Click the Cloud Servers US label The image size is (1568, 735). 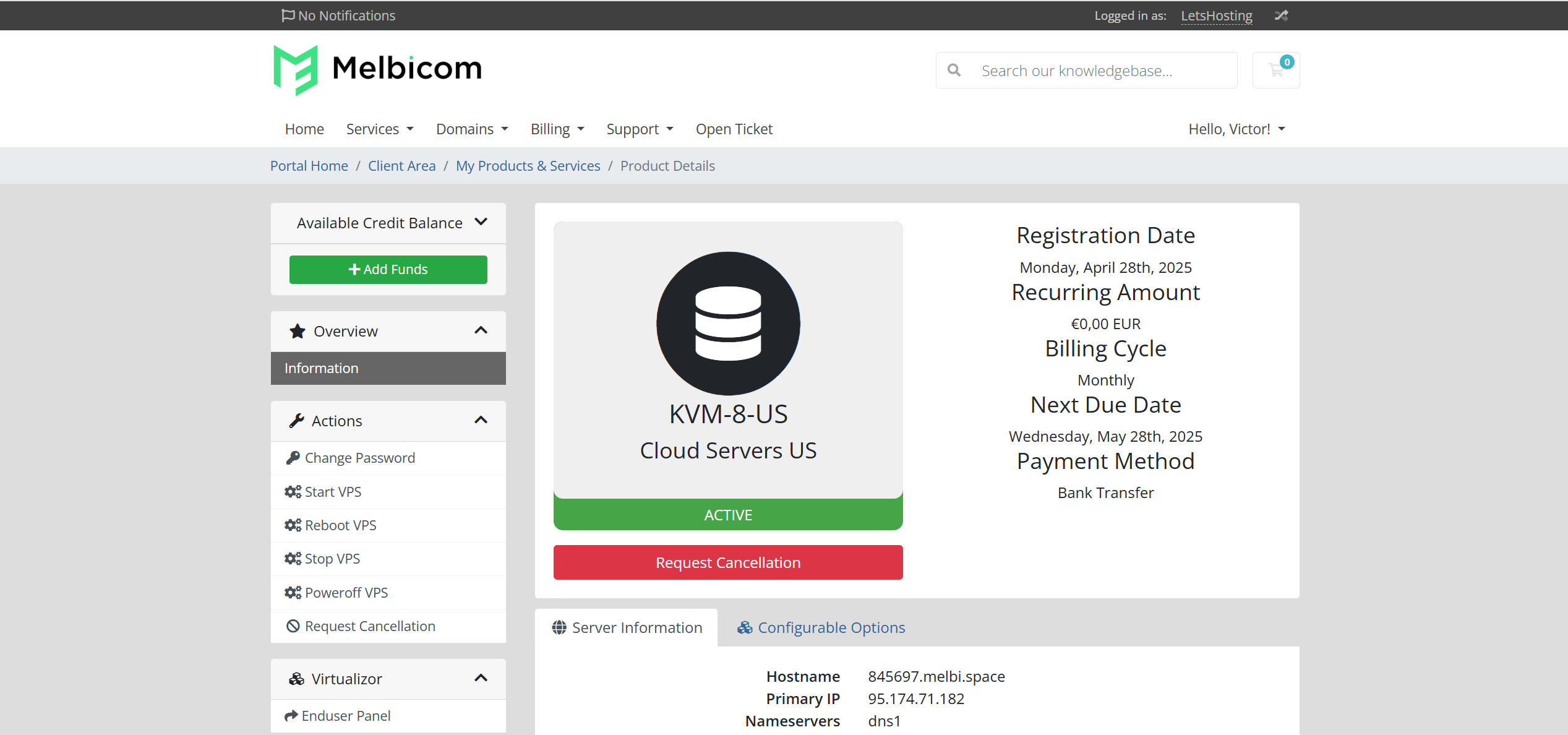[x=728, y=450]
